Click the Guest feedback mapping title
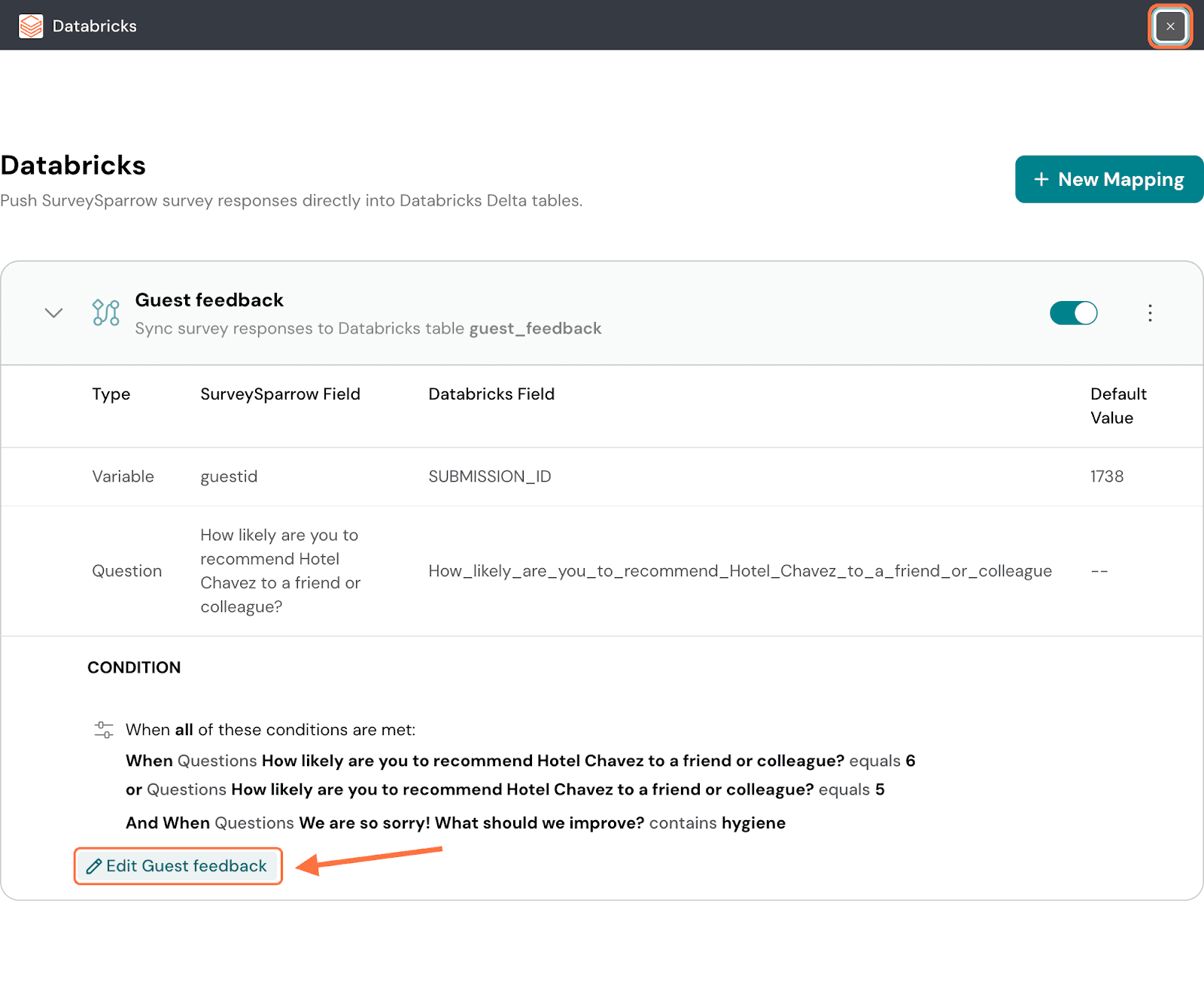This screenshot has height=982, width=1204. click(209, 300)
